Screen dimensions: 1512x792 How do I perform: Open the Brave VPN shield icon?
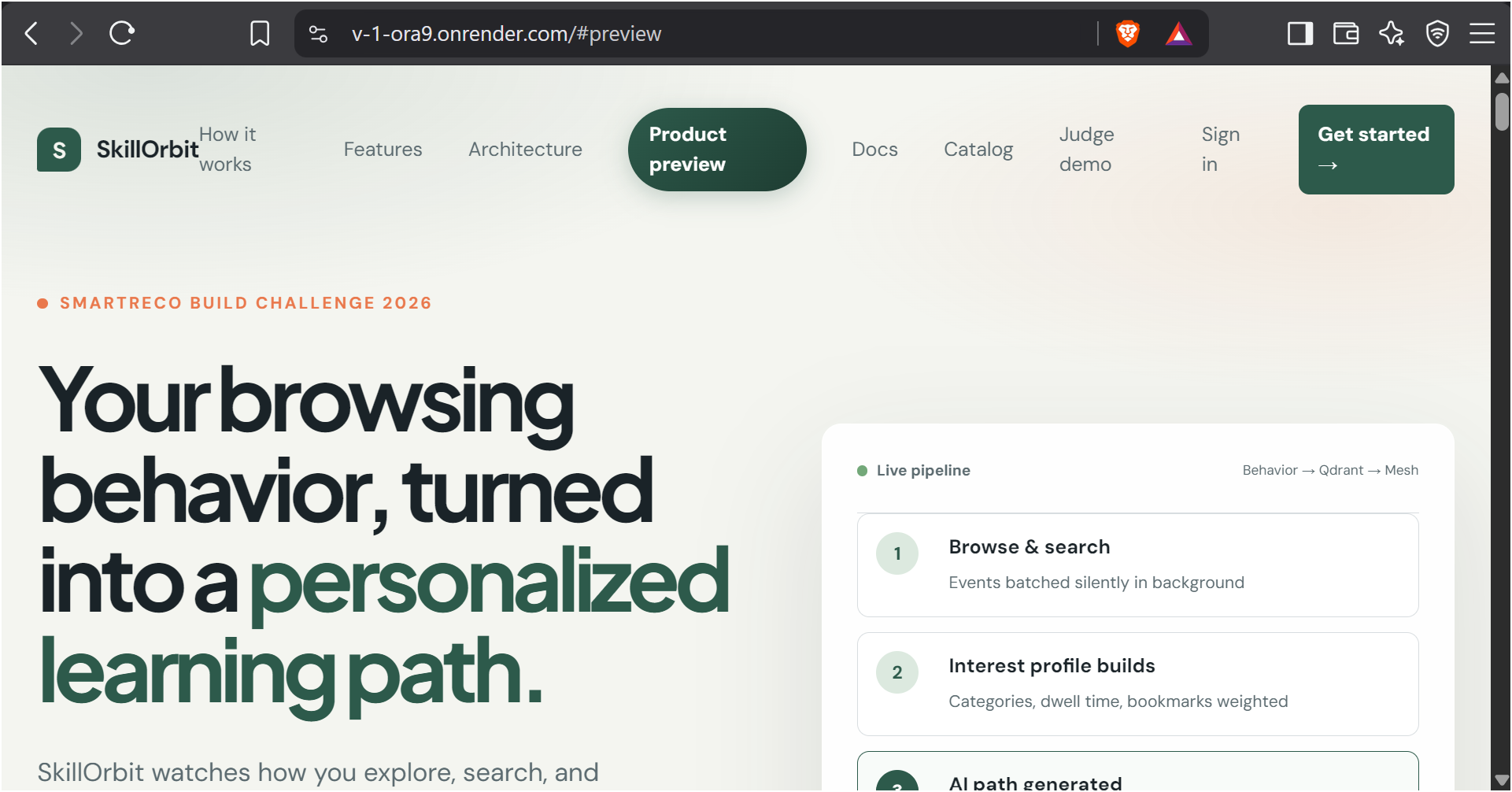tap(1437, 34)
